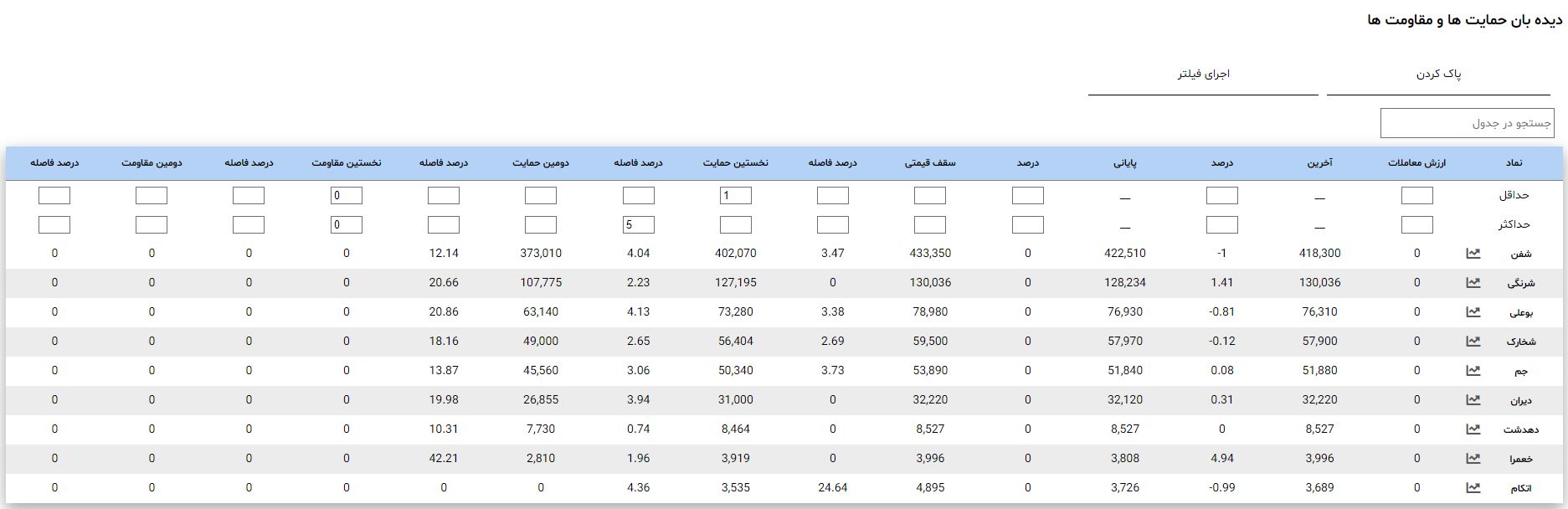Focus the جستجو در جدول search box
Viewport: 1568px width, 509px height.
1467,123
